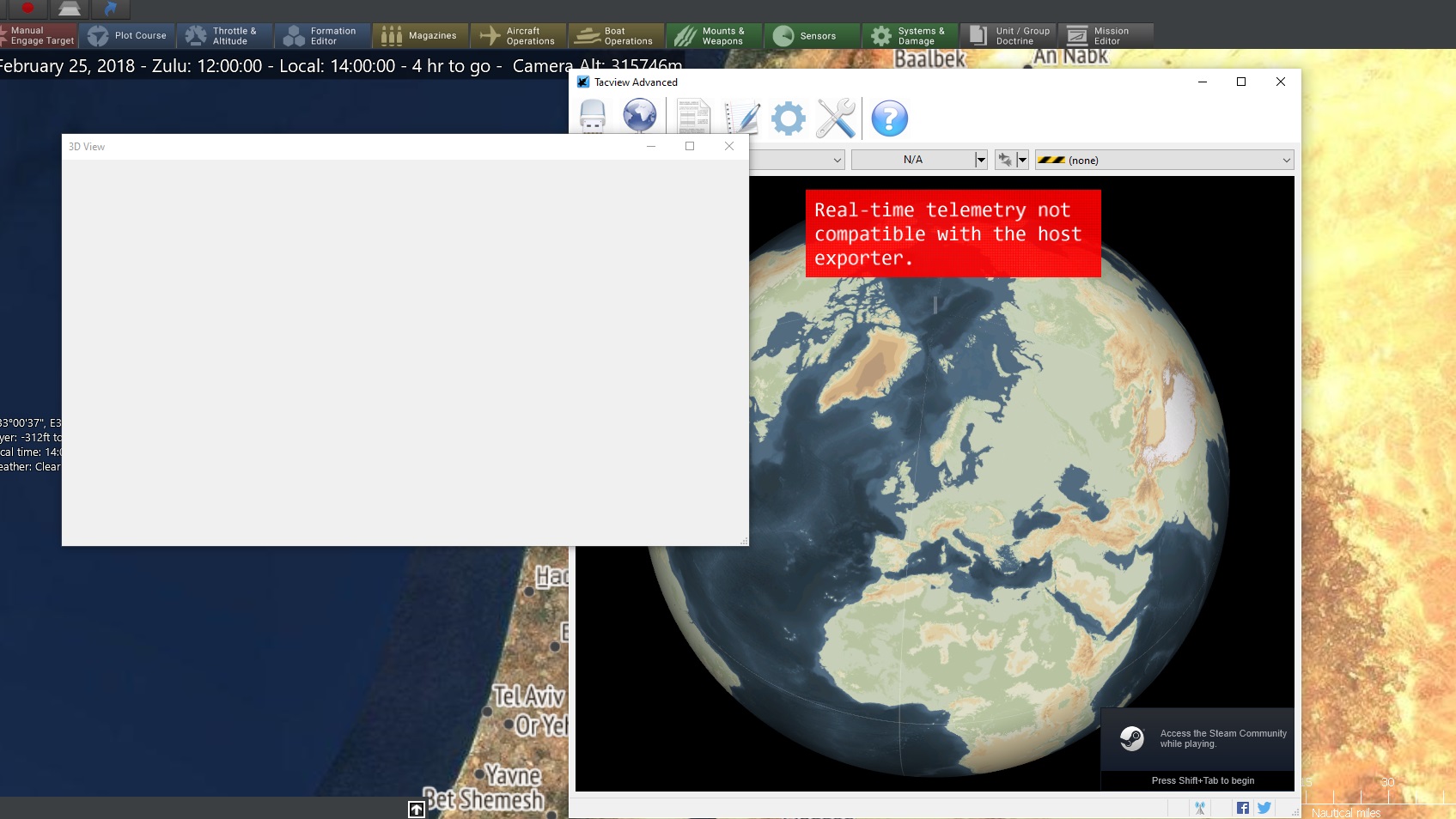The width and height of the screenshot is (1456, 819).
Task: Open Mounts & Weapons
Action: (x=715, y=35)
